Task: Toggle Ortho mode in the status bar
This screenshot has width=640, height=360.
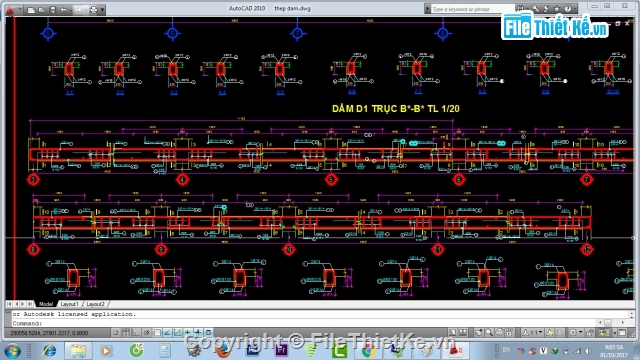Action: click(136, 333)
